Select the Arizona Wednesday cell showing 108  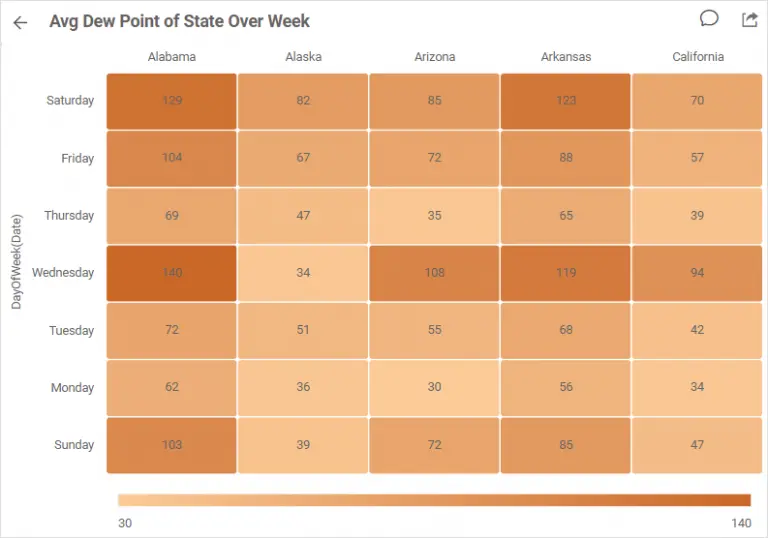point(434,273)
